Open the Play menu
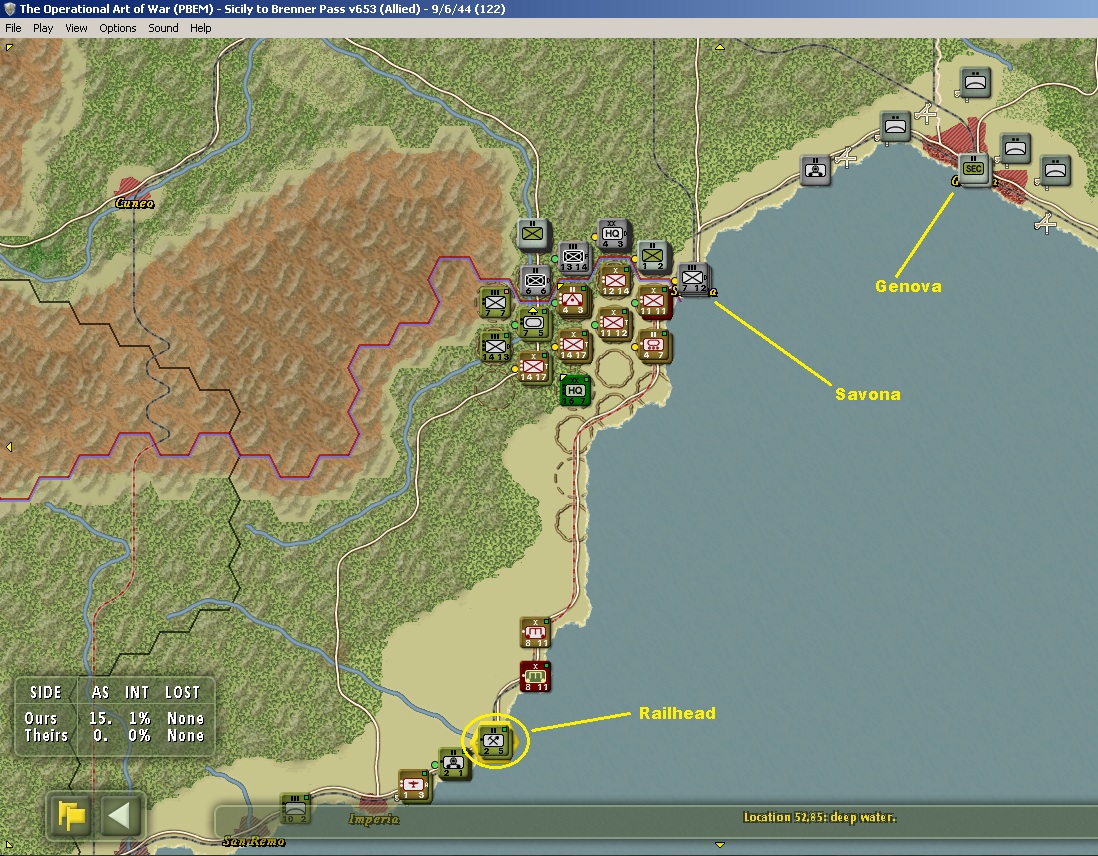Viewport: 1098px width, 856px height. pyautogui.click(x=43, y=28)
